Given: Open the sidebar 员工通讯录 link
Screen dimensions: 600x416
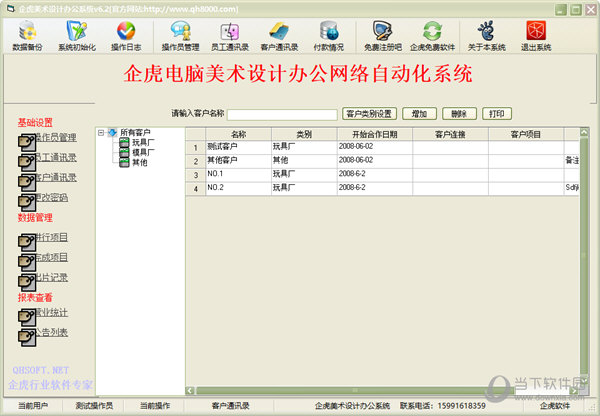Looking at the screenshot, I should 56,157.
